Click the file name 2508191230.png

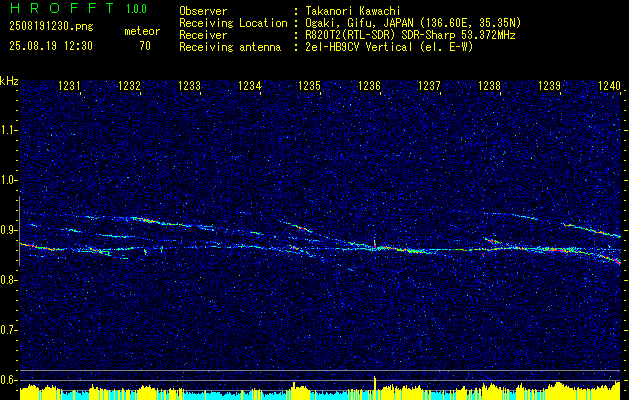tap(51, 27)
